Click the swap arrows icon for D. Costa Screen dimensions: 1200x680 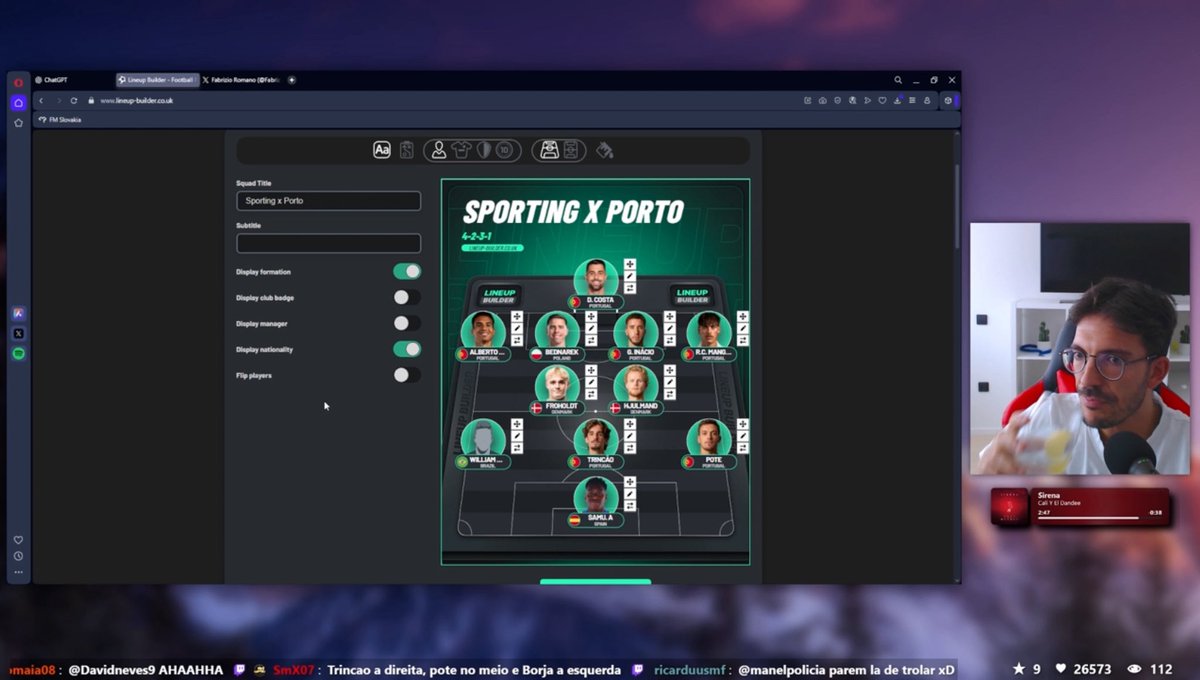coord(630,288)
